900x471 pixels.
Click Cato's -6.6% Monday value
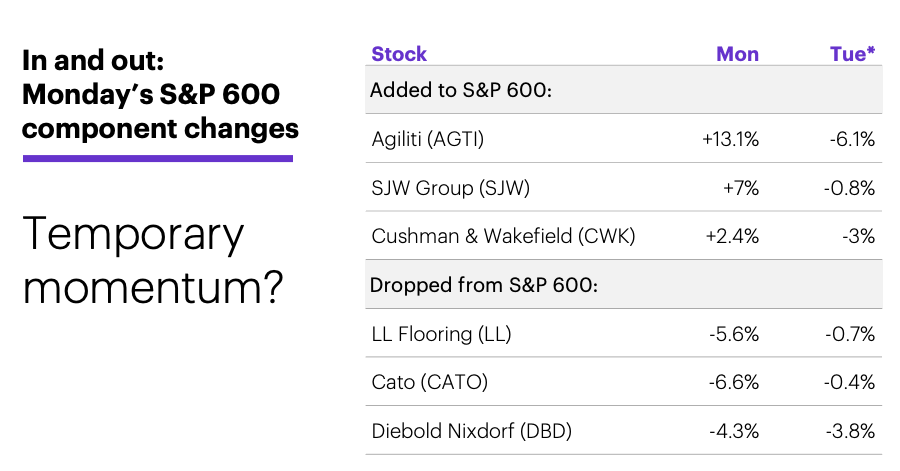pos(734,382)
